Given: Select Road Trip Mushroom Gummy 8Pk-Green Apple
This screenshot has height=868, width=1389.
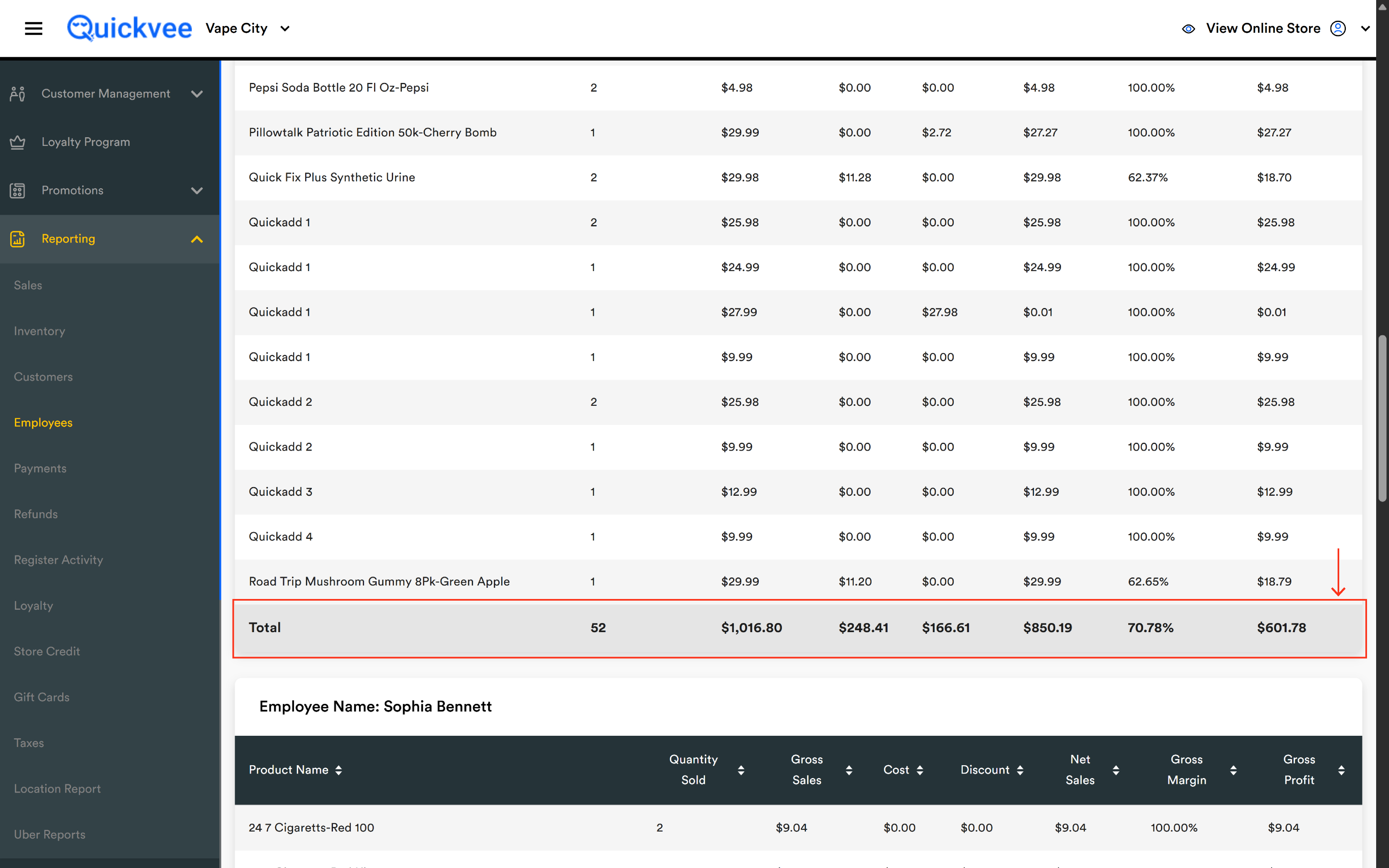Looking at the screenshot, I should tap(379, 582).
